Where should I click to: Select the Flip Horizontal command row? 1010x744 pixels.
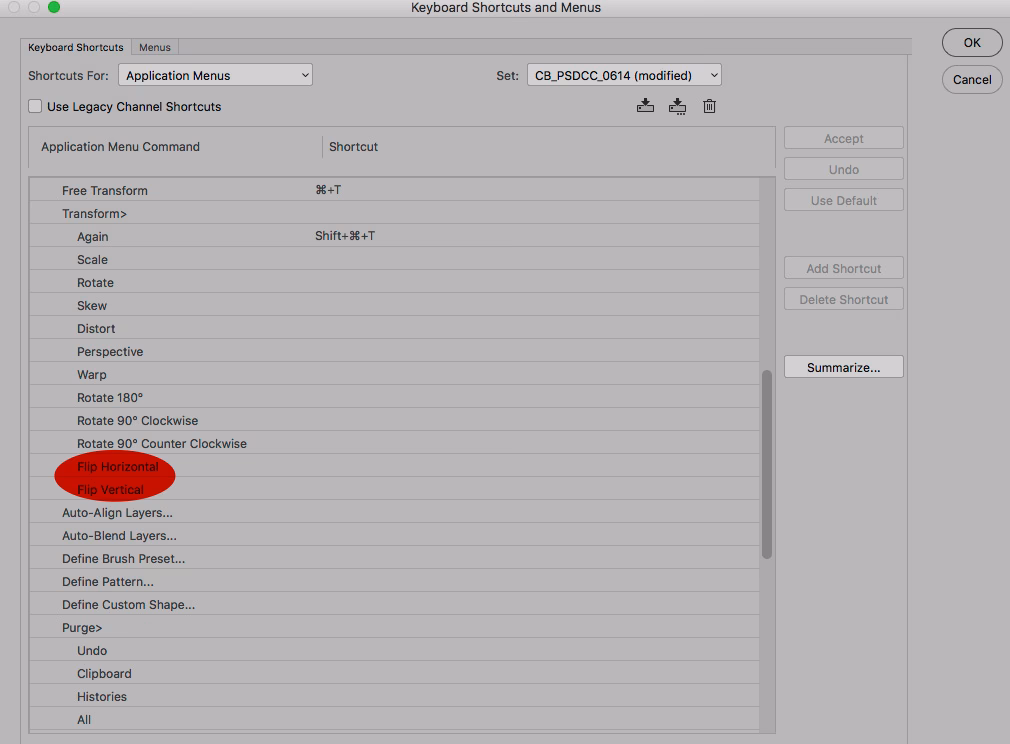pyautogui.click(x=118, y=467)
